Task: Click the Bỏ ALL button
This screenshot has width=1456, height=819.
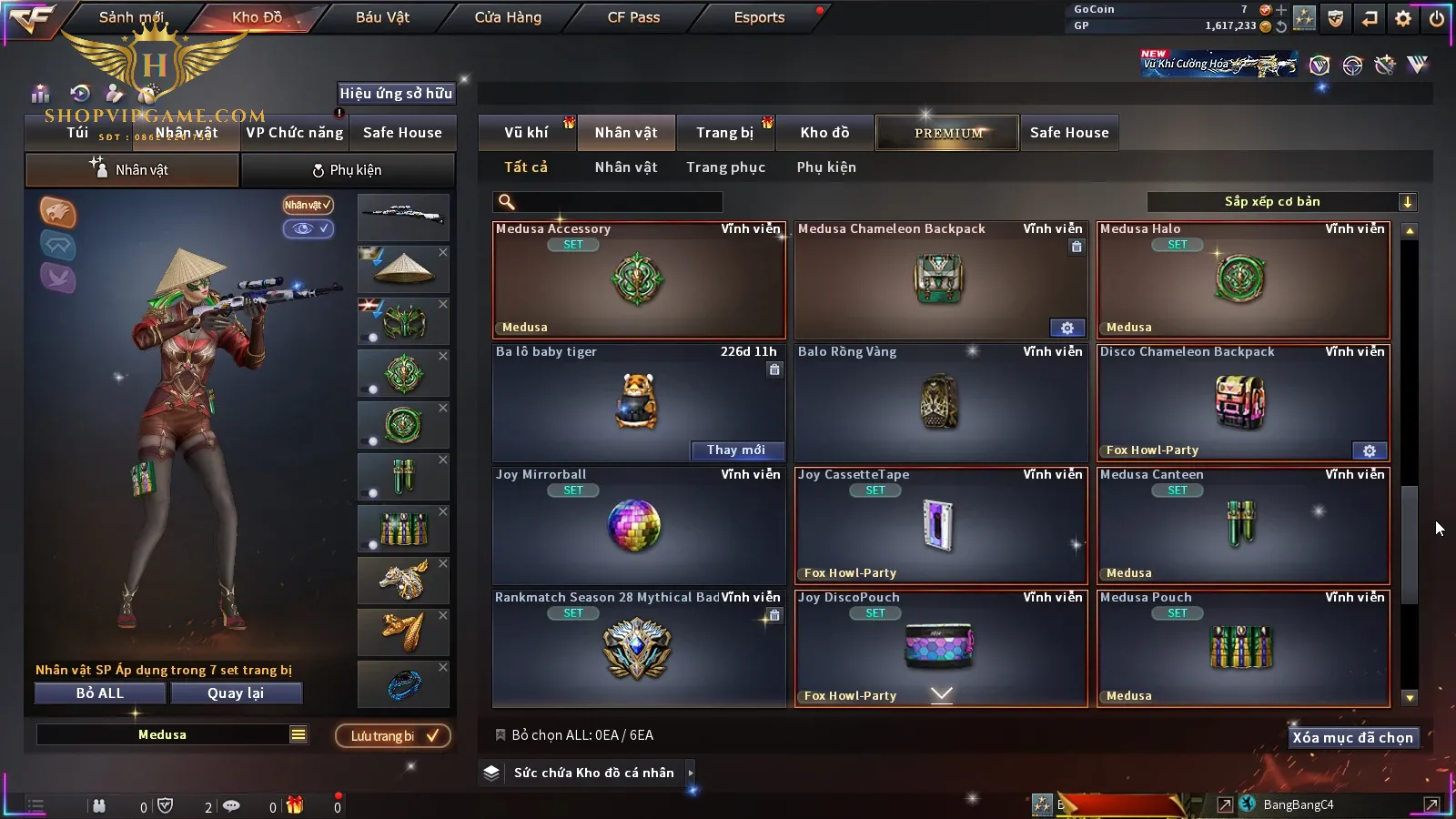Action: point(100,693)
